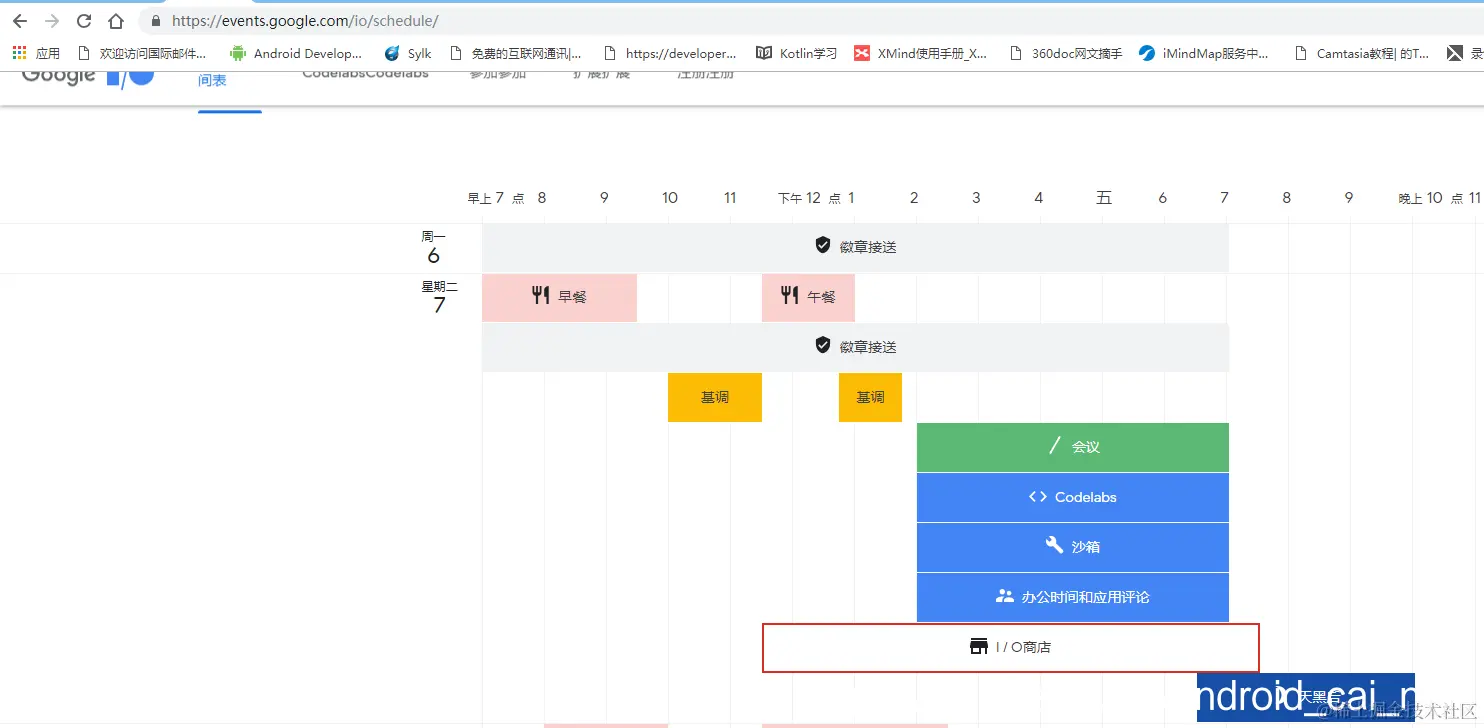This screenshot has height=728, width=1484.
Task: Click the browser home icon
Action: (x=115, y=20)
